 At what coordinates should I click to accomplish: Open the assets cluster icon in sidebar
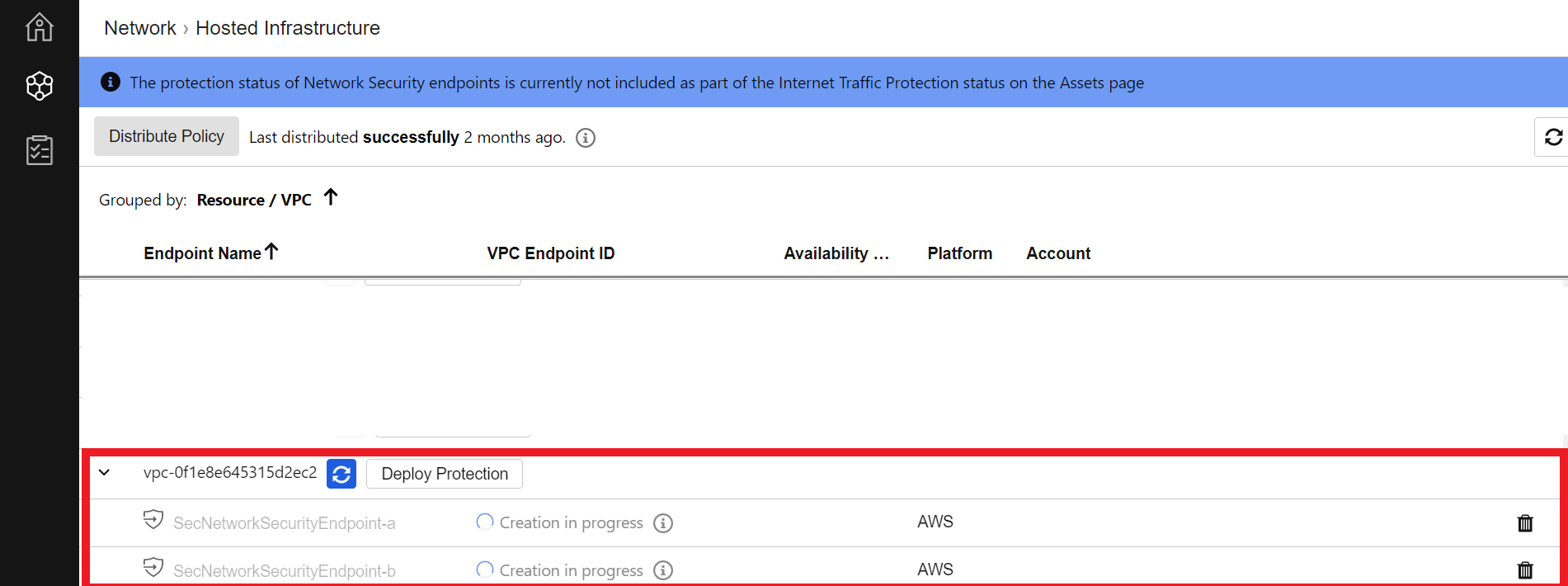click(x=40, y=86)
